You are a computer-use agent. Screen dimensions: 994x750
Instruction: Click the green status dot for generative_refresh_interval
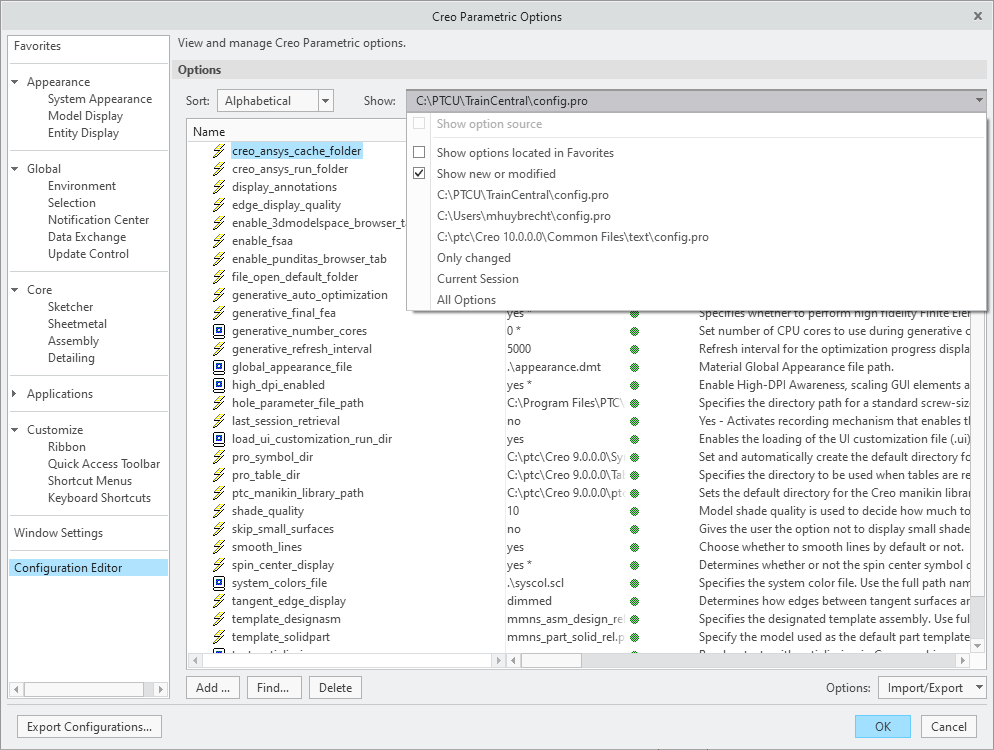pos(634,349)
